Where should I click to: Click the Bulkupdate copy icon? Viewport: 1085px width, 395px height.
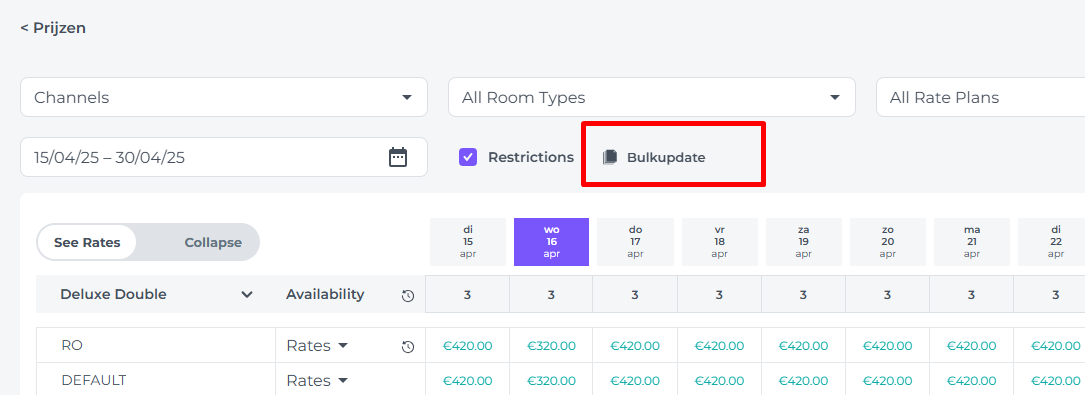click(x=610, y=157)
